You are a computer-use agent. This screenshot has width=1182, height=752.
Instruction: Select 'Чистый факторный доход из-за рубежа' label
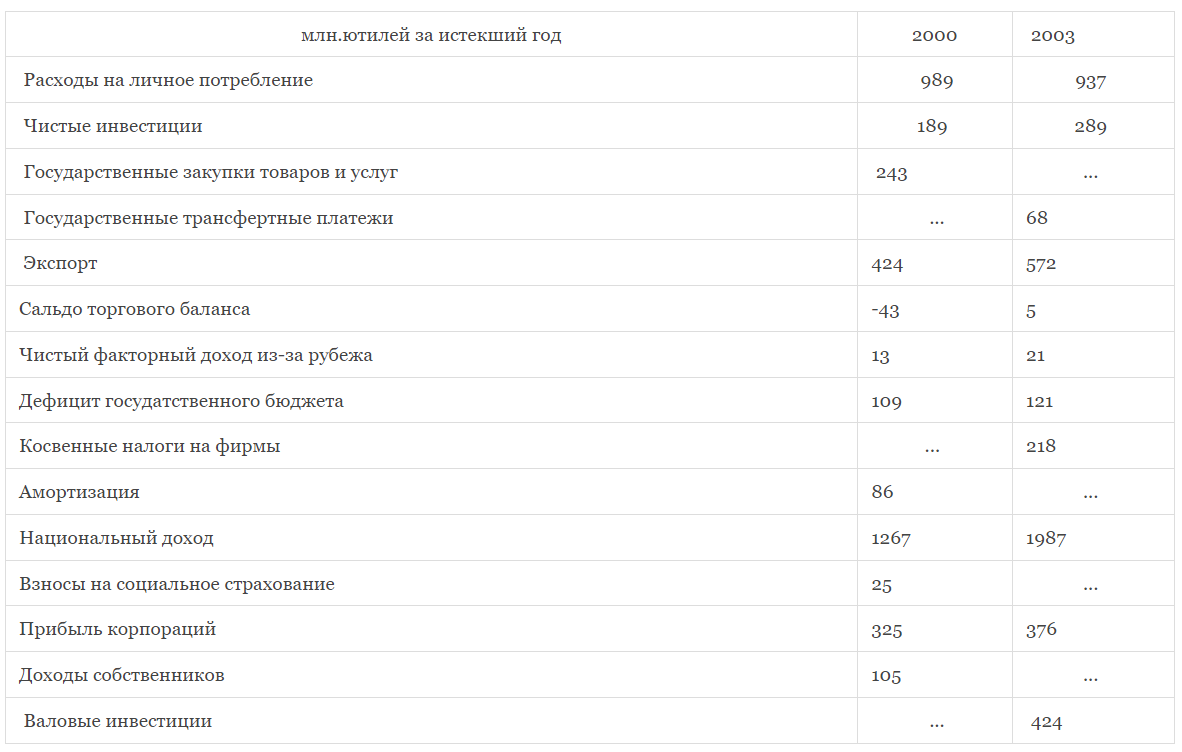point(196,355)
